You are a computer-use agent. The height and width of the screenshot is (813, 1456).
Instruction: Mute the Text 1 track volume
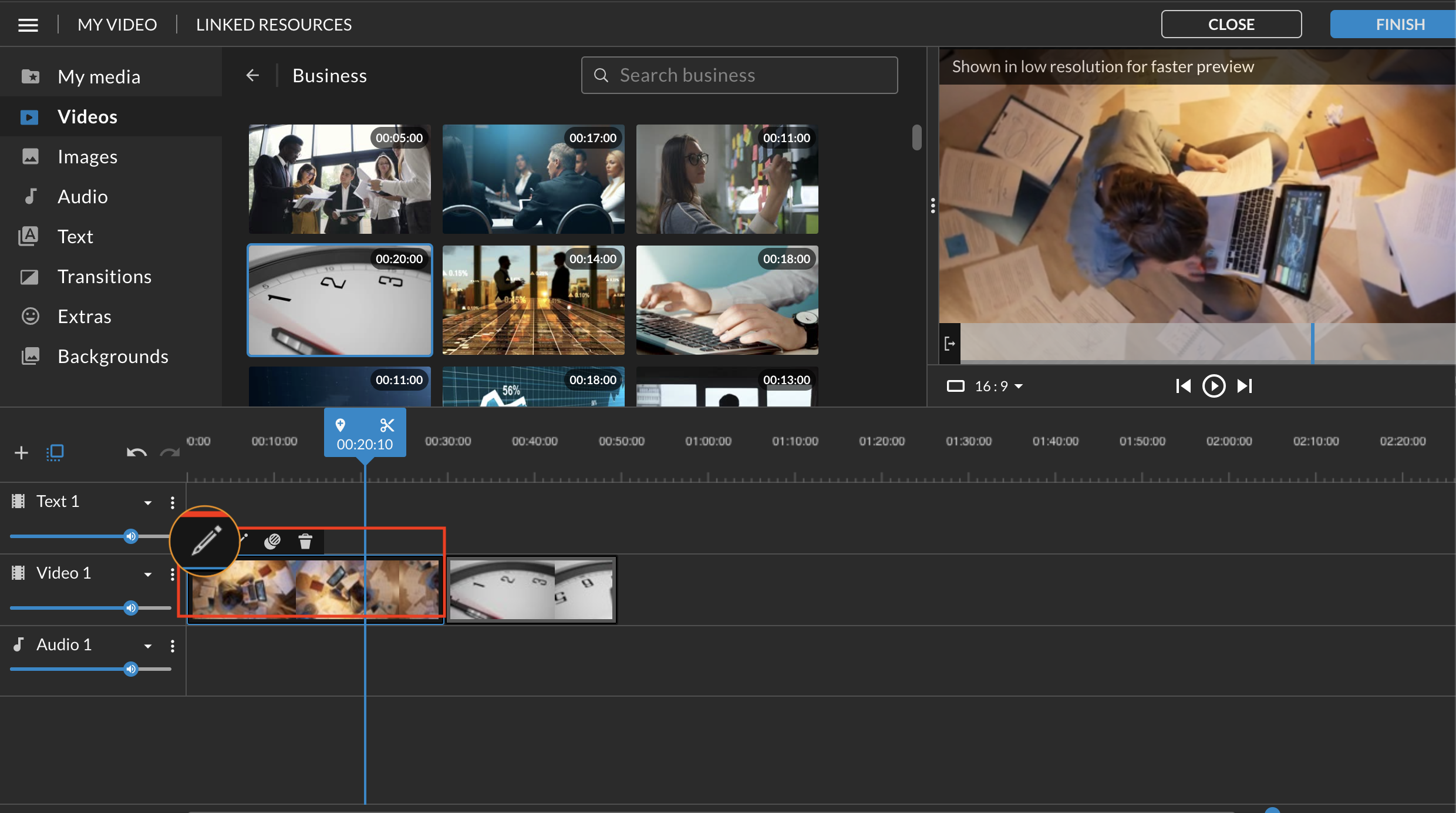[130, 536]
